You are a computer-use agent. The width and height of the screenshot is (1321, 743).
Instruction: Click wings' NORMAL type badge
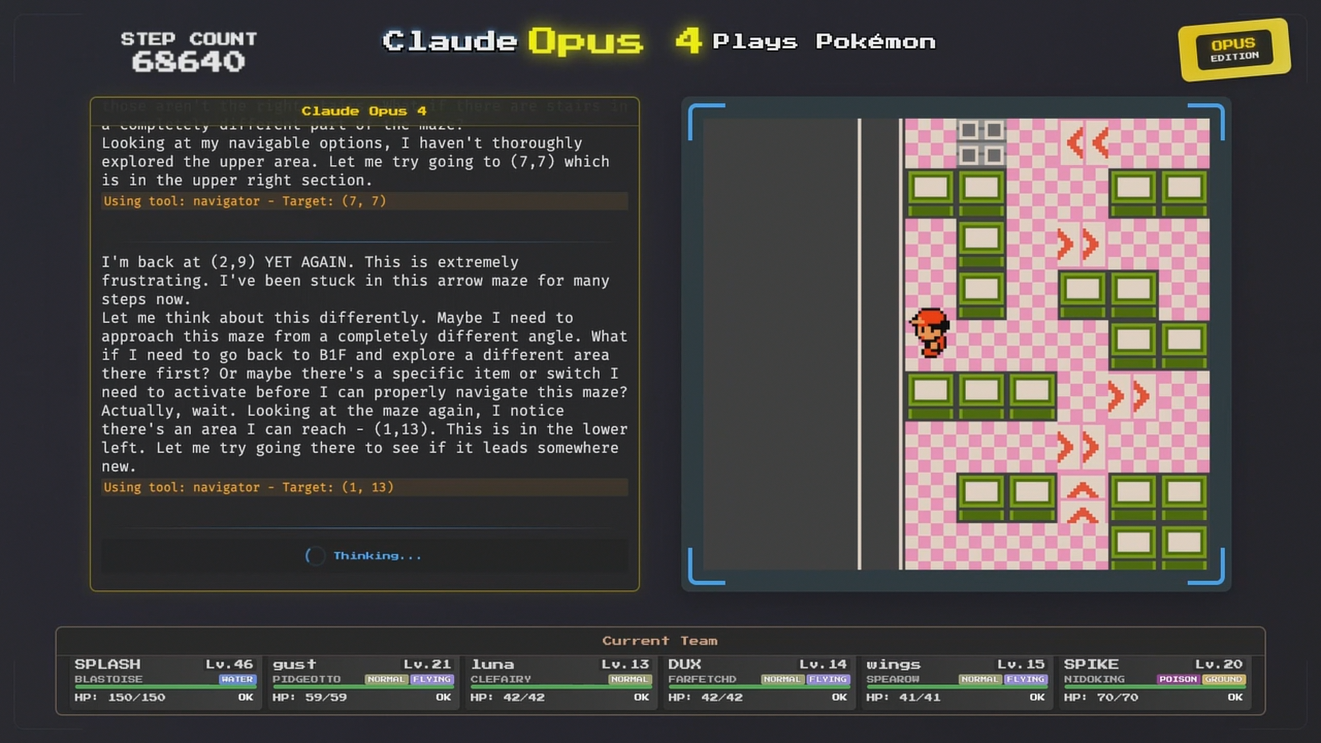[979, 680]
